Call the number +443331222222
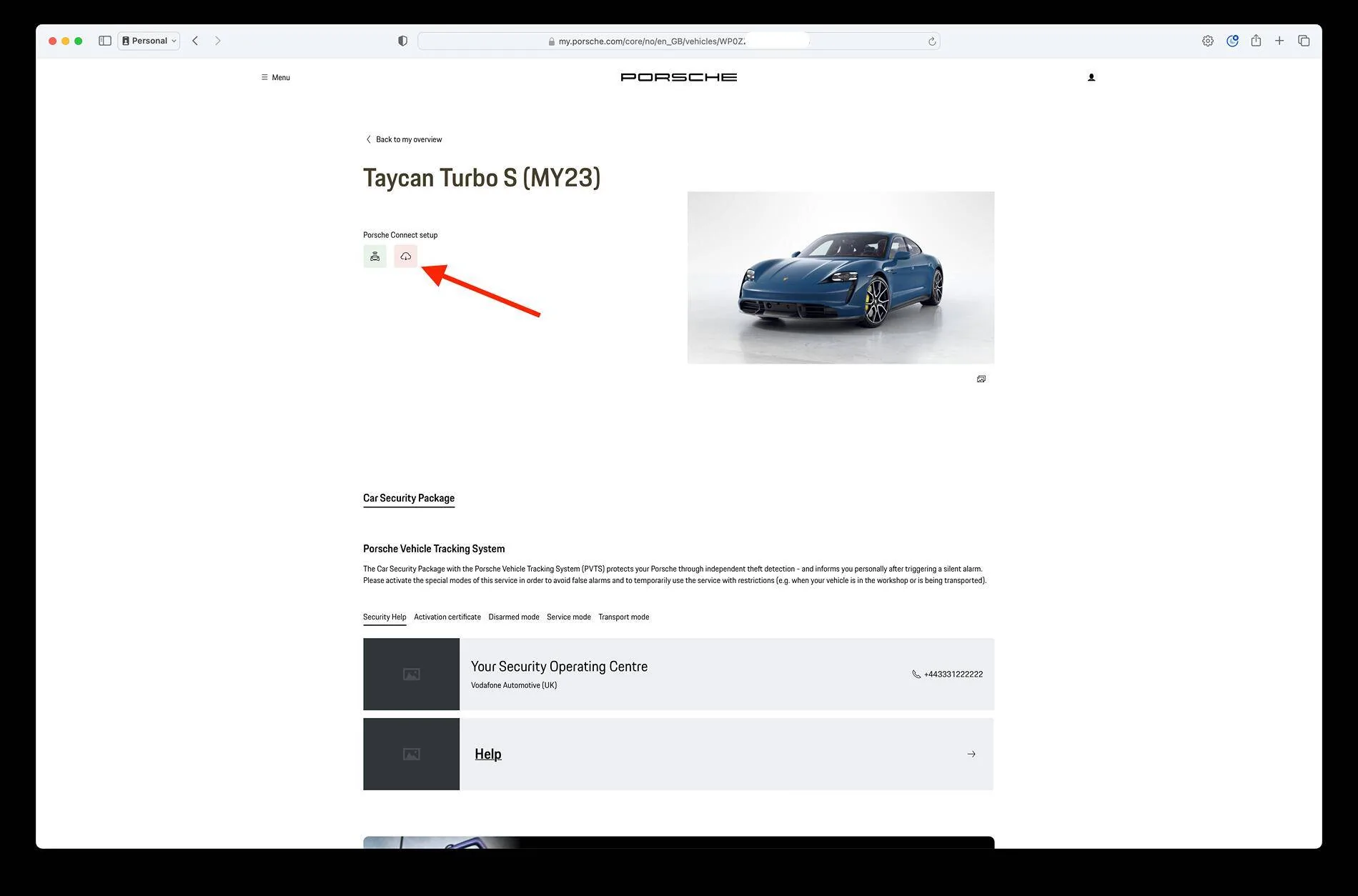1358x896 pixels. (953, 675)
